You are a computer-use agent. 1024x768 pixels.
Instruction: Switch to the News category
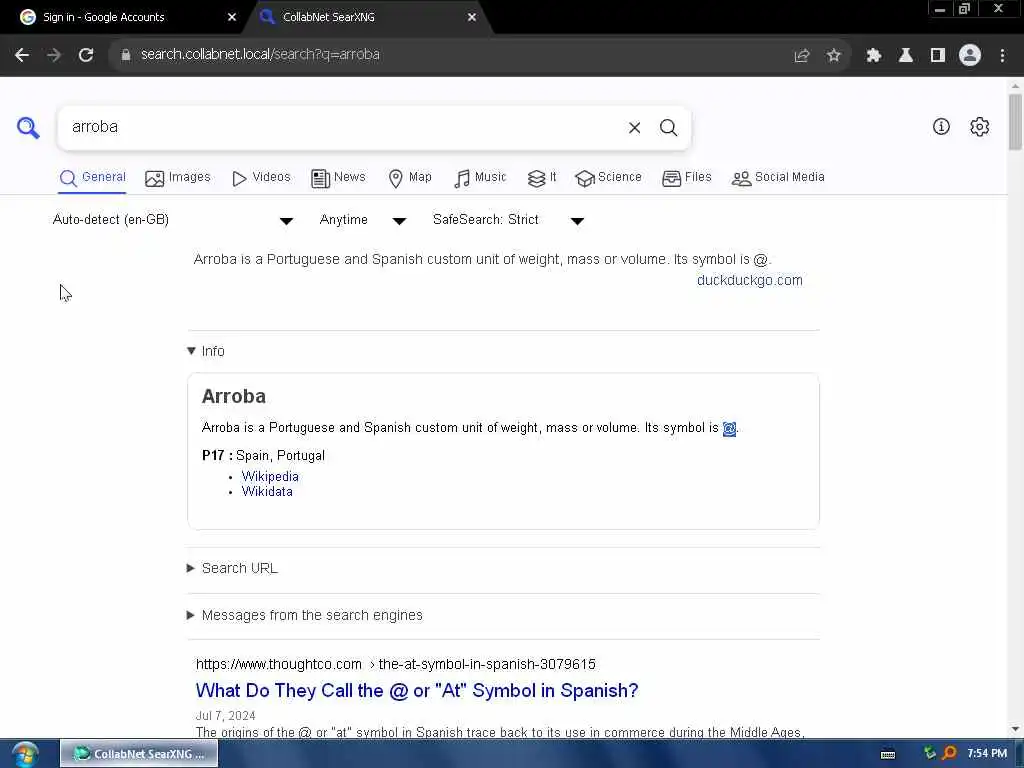pyautogui.click(x=338, y=178)
